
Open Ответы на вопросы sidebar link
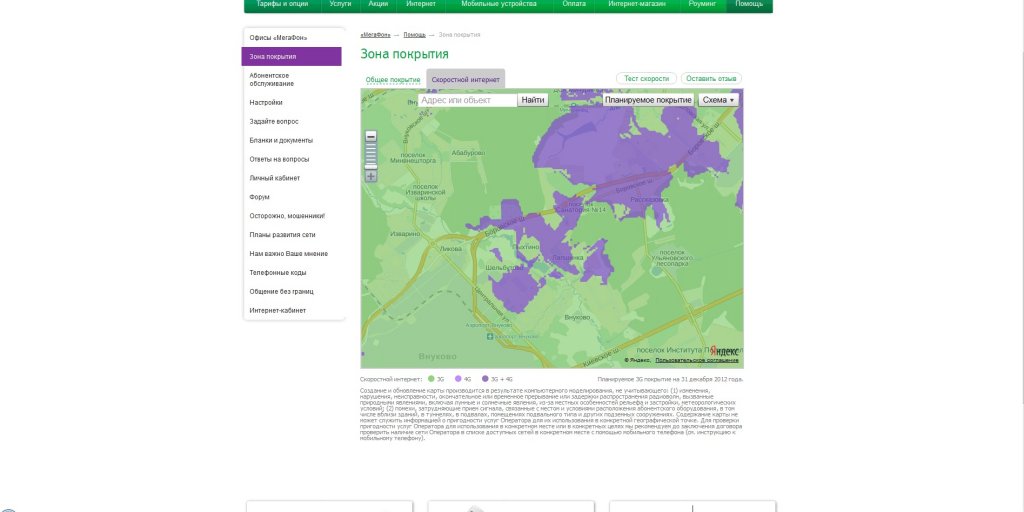pos(279,159)
